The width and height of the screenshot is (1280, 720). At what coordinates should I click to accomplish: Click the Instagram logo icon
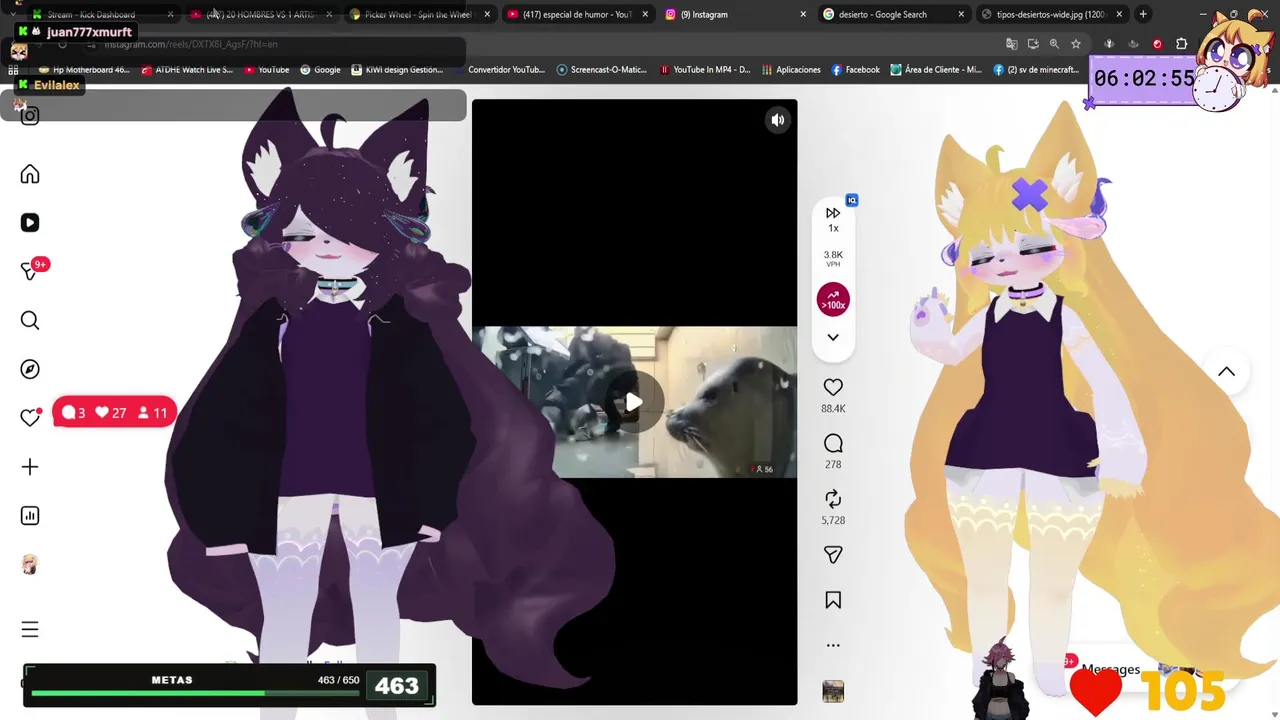tap(30, 116)
